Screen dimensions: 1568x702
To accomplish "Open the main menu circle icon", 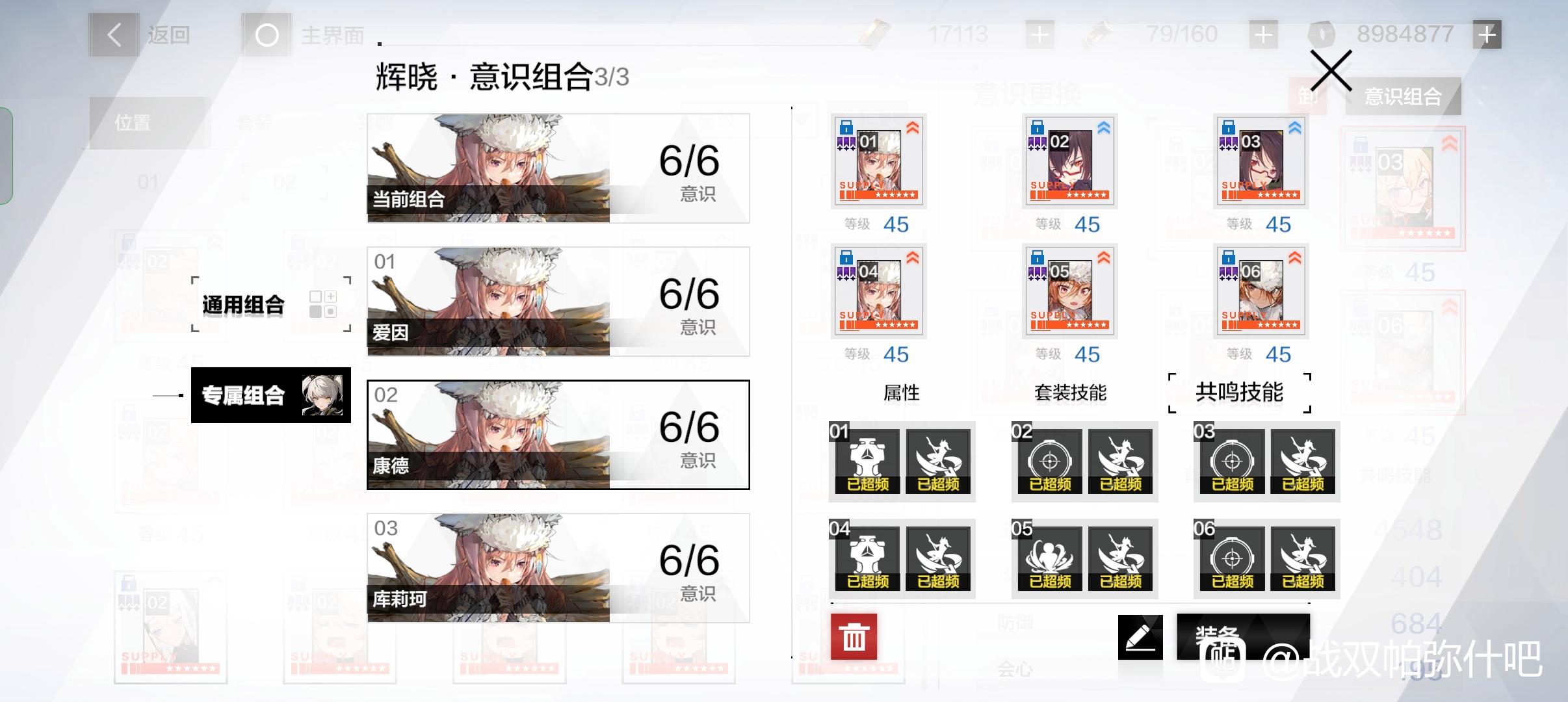I will 267,35.
